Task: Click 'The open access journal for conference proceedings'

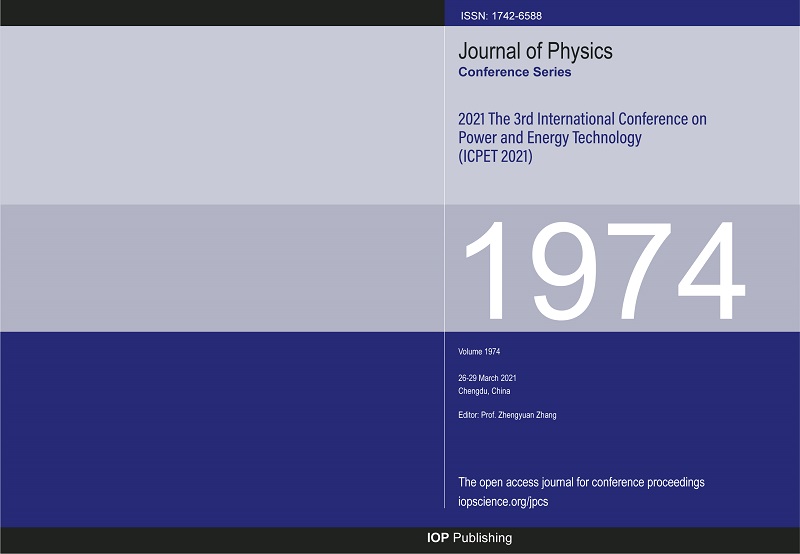Action: pyautogui.click(x=581, y=483)
